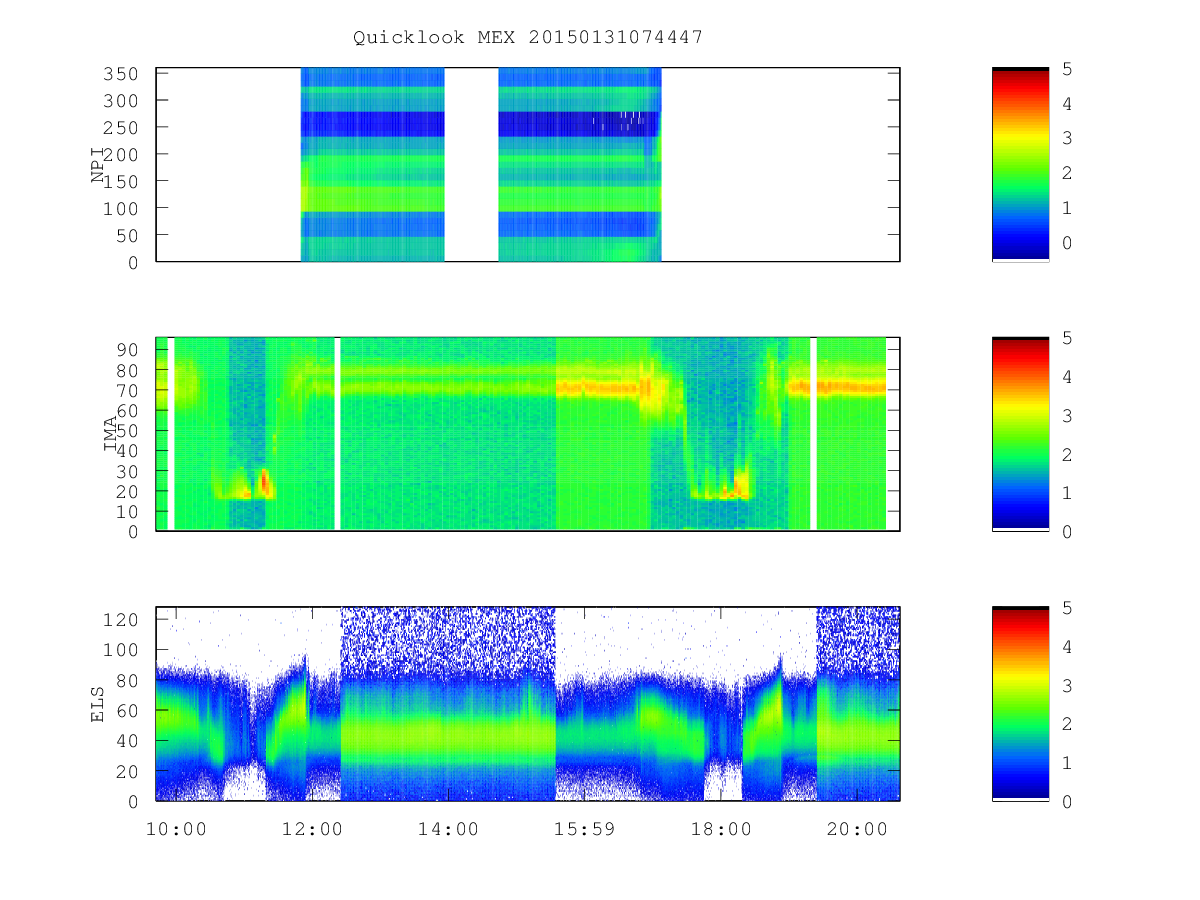Screen dimensions: 1200x900
Task: Click the IMA panel color bar
Action: 1020,434
